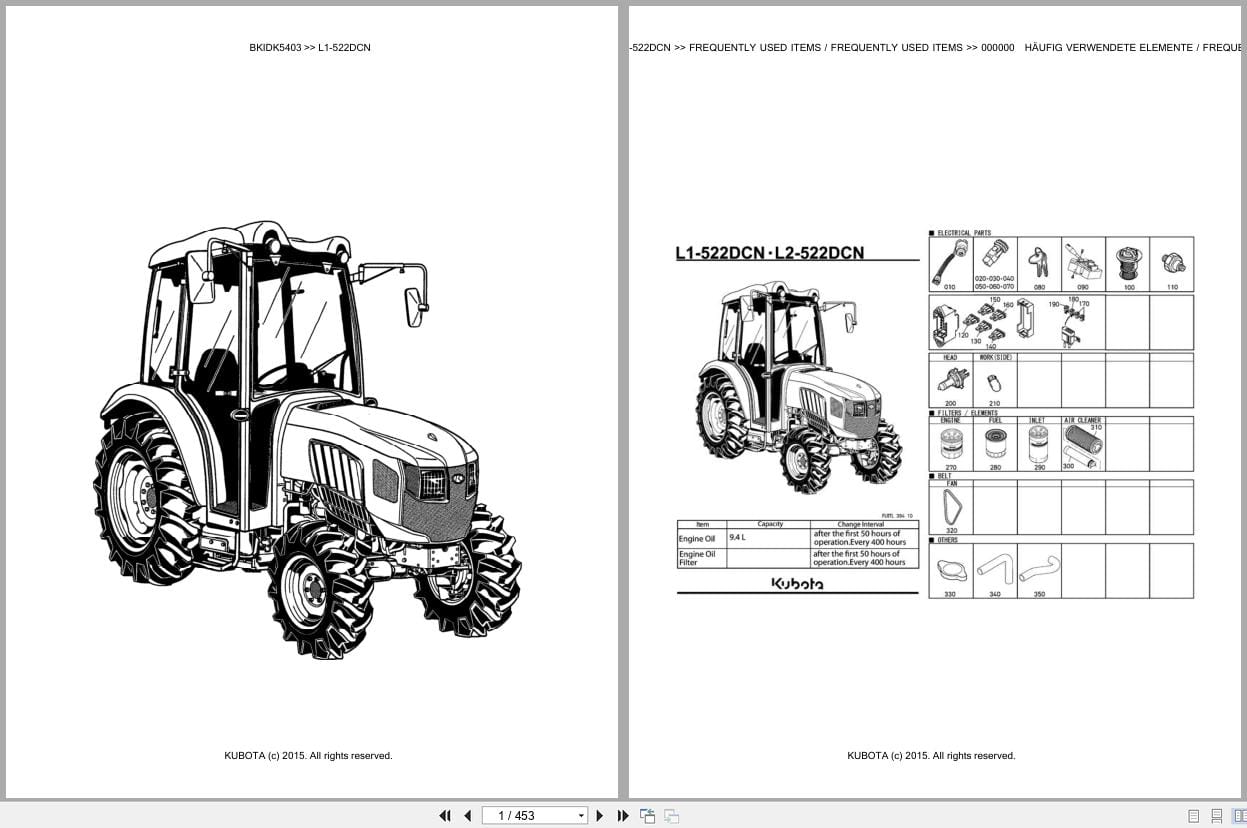1247x828 pixels.
Task: Click cap part 330 in Others
Action: [950, 571]
